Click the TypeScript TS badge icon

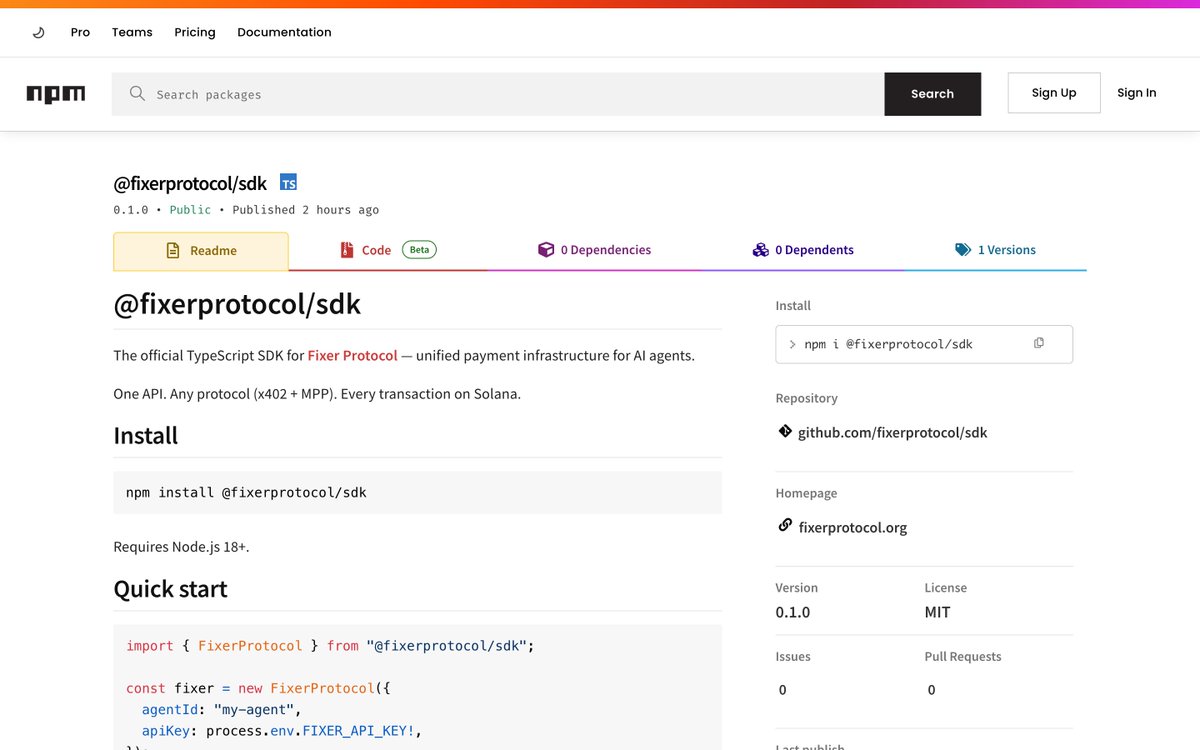coord(288,183)
